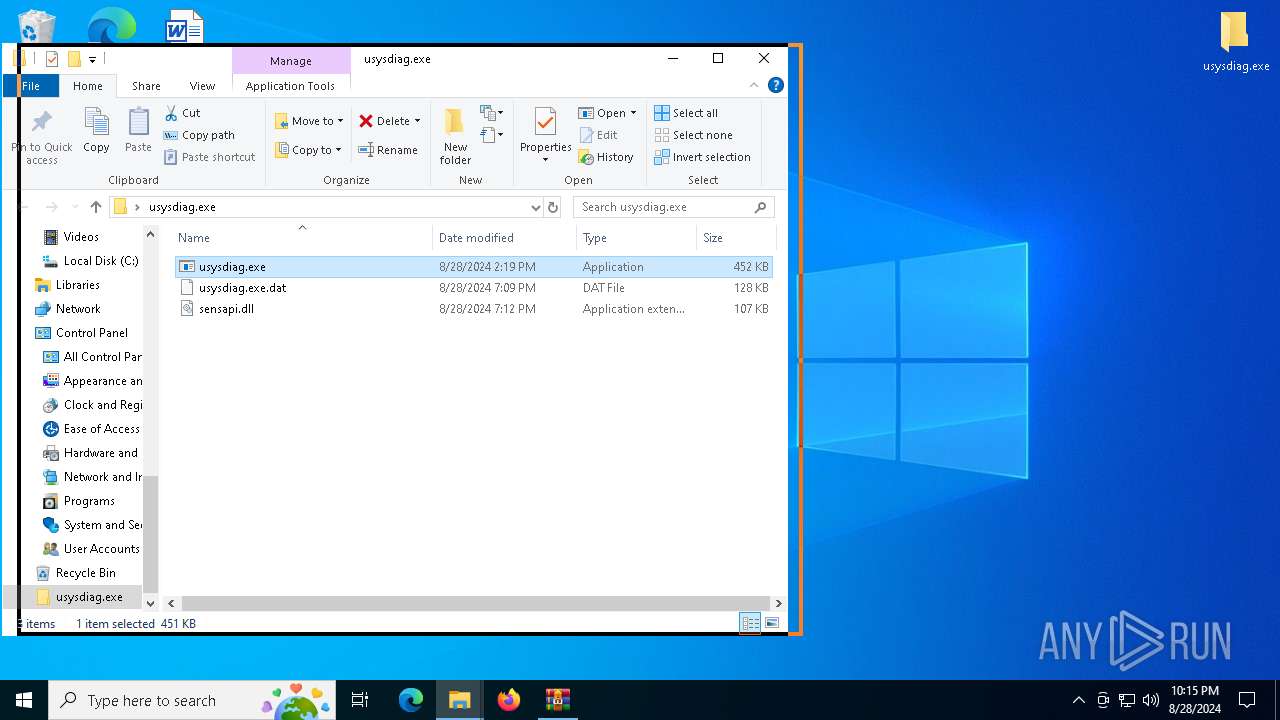Viewport: 1280px width, 720px height.
Task: Switch to the View tab
Action: 203,86
